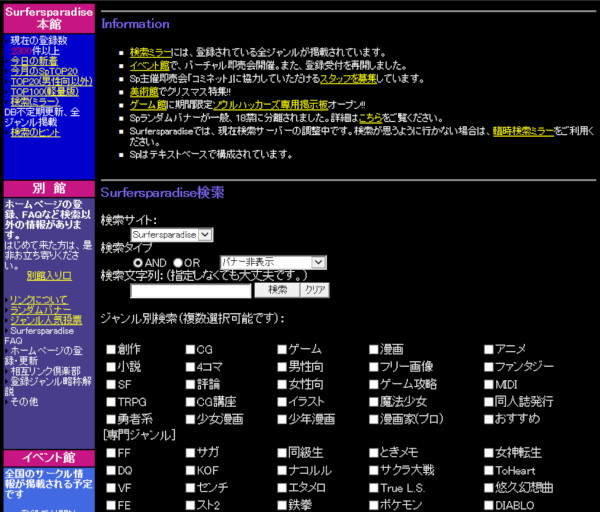
Task: Open the TOP100(軽量版) link
Action: point(44,91)
